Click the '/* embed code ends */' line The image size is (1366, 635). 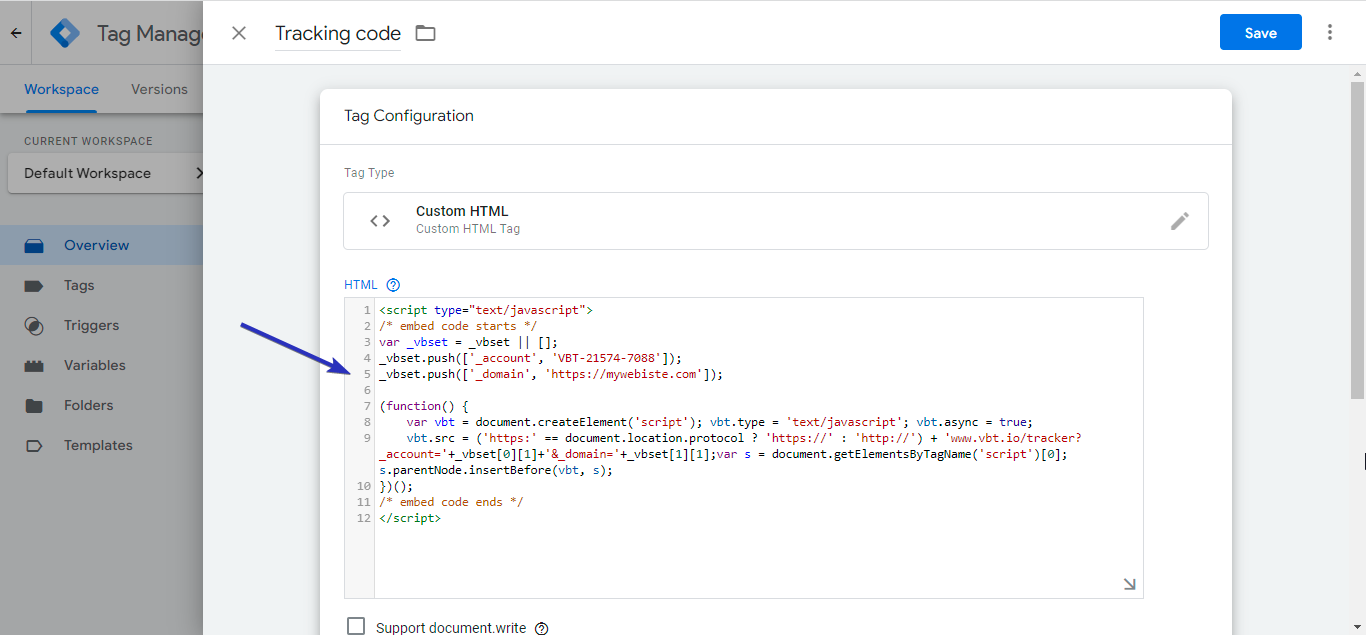click(x=451, y=502)
